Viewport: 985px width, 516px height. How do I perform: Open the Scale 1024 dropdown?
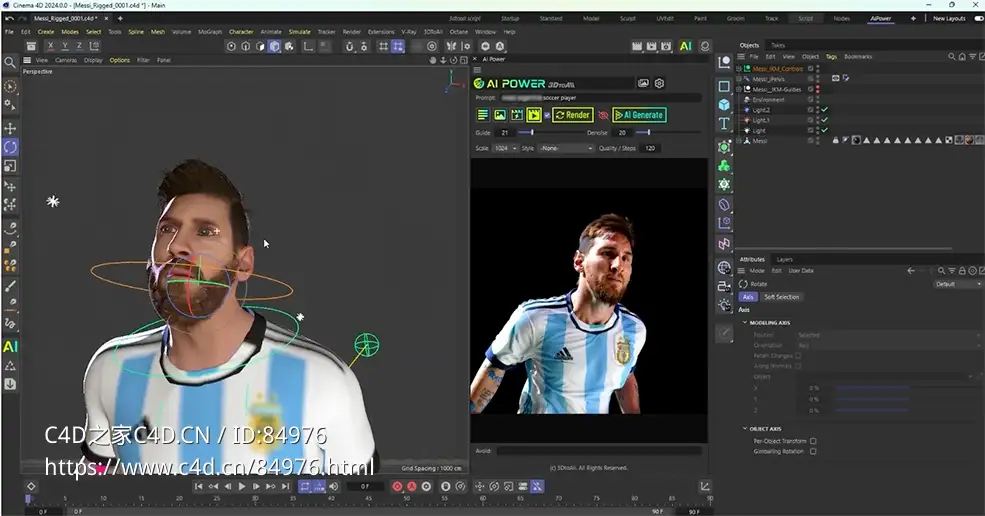(x=505, y=148)
